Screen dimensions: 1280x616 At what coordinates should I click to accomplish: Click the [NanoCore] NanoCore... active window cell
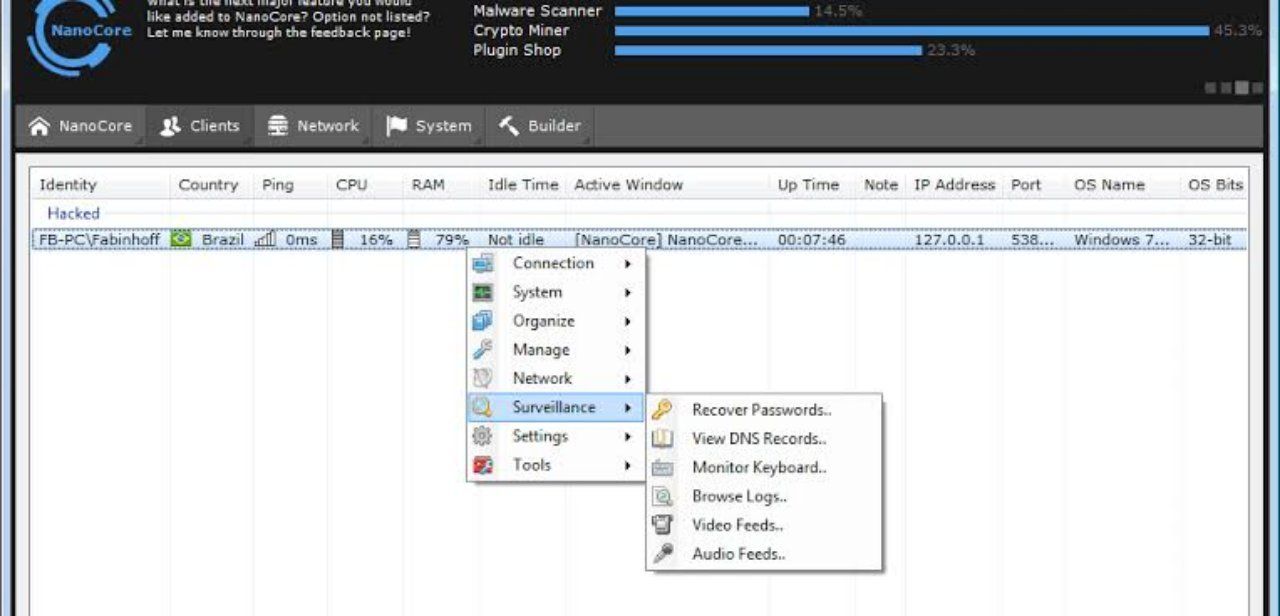point(666,240)
